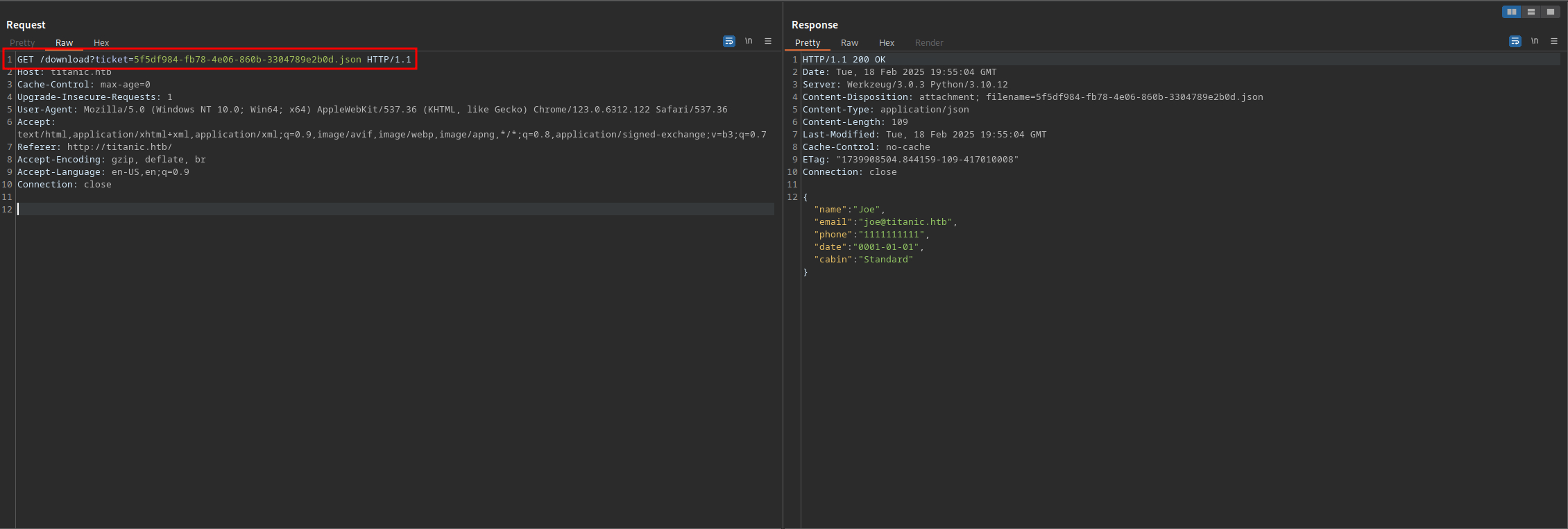Click the ticket UUID value in request
This screenshot has height=529, width=1568.
tap(248, 60)
